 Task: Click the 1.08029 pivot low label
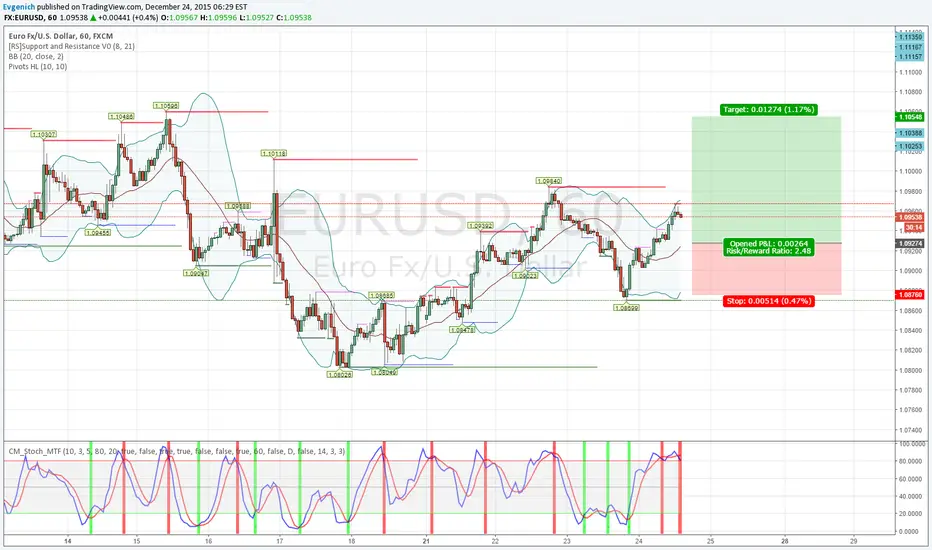340,375
